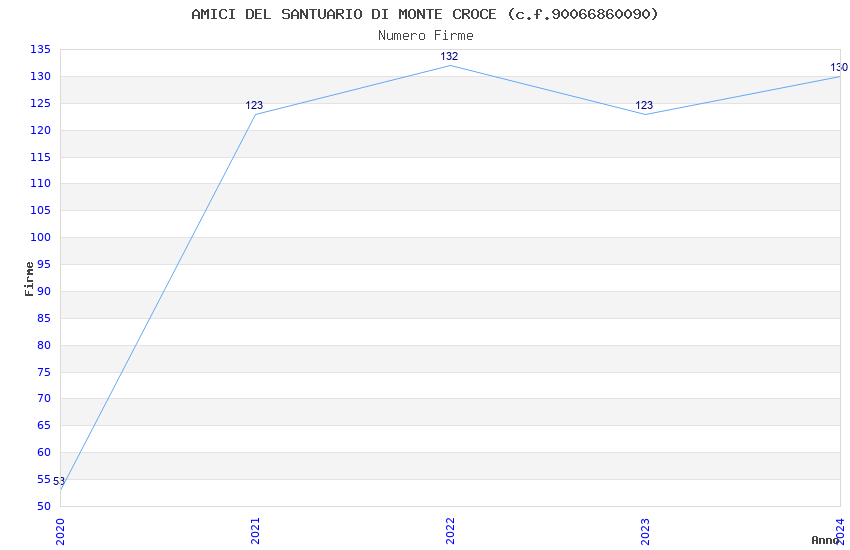Select the subtitle Numero Firme
The height and width of the screenshot is (550, 850).
(x=426, y=36)
